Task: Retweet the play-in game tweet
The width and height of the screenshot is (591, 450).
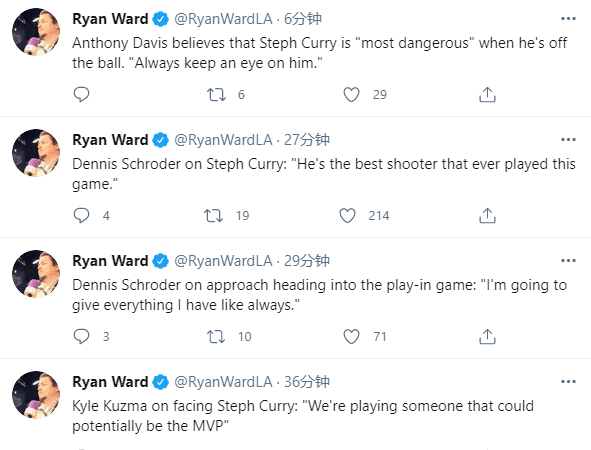Action: click(216, 337)
